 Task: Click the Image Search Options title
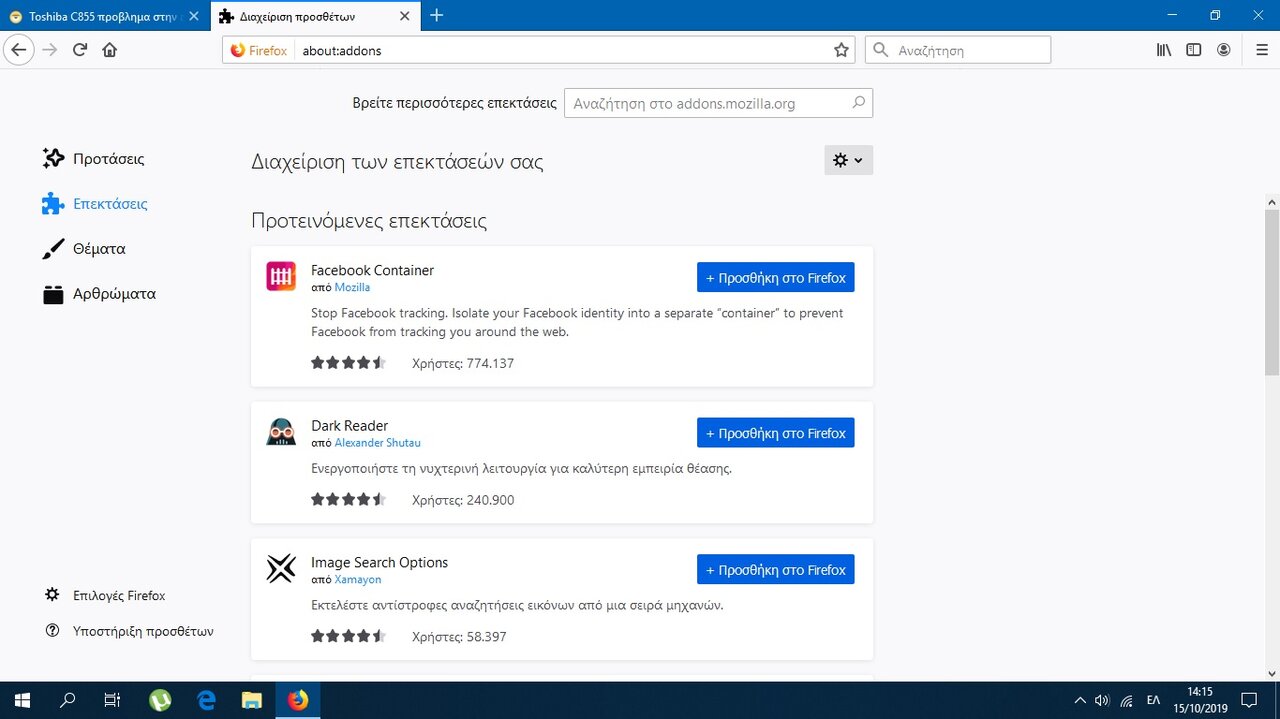pos(379,562)
